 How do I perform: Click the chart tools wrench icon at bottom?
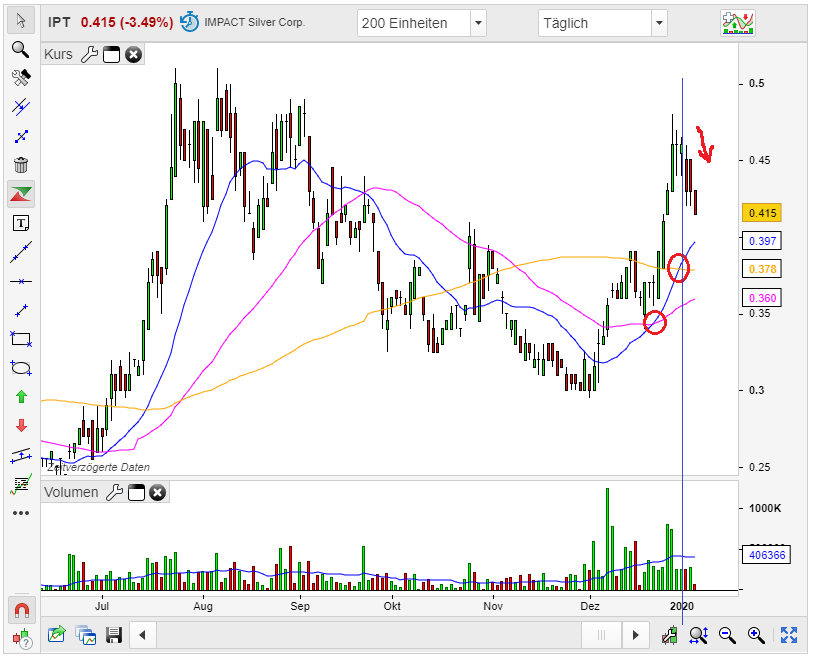tap(669, 635)
